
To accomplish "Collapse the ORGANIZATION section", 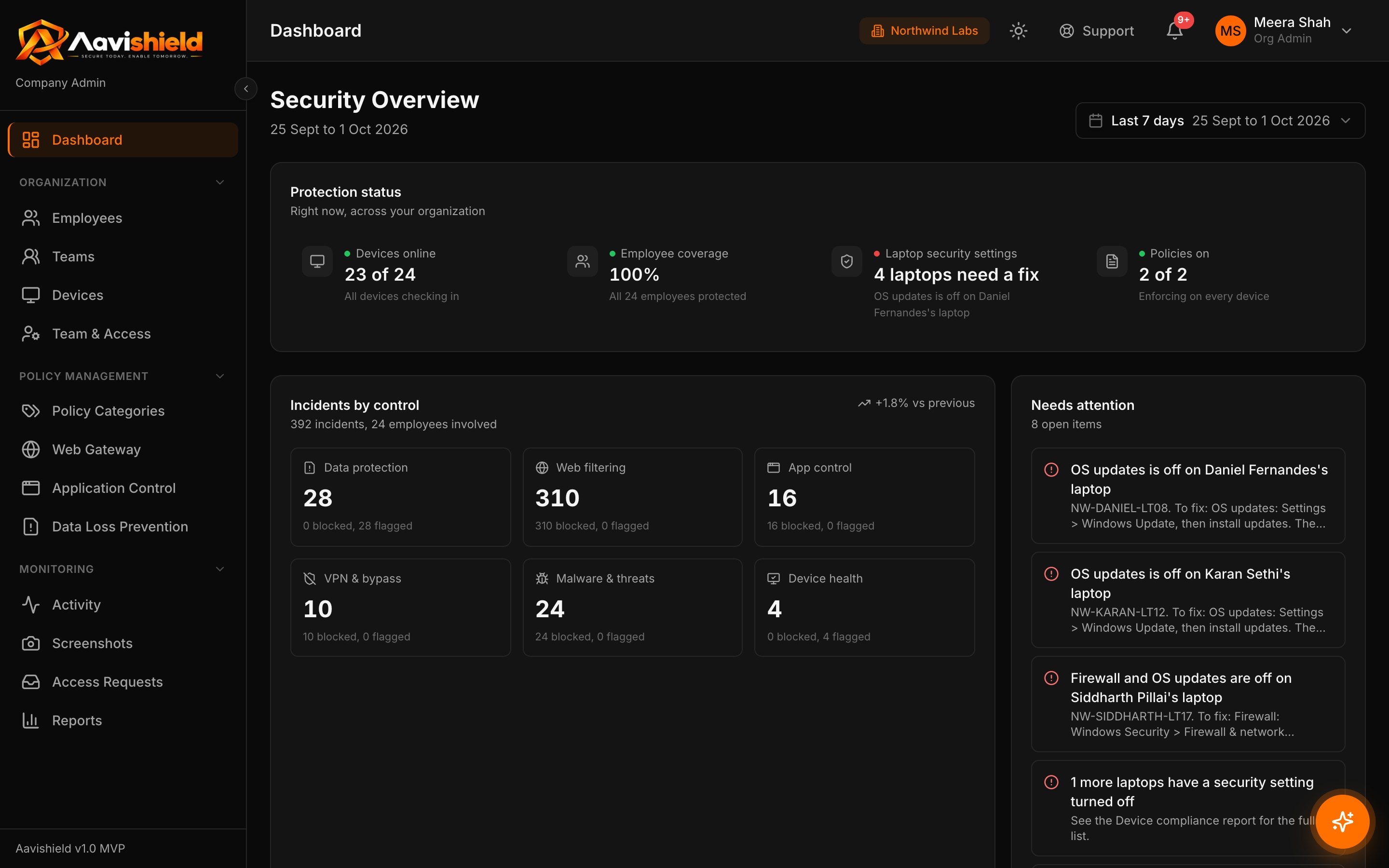I will pos(219,183).
